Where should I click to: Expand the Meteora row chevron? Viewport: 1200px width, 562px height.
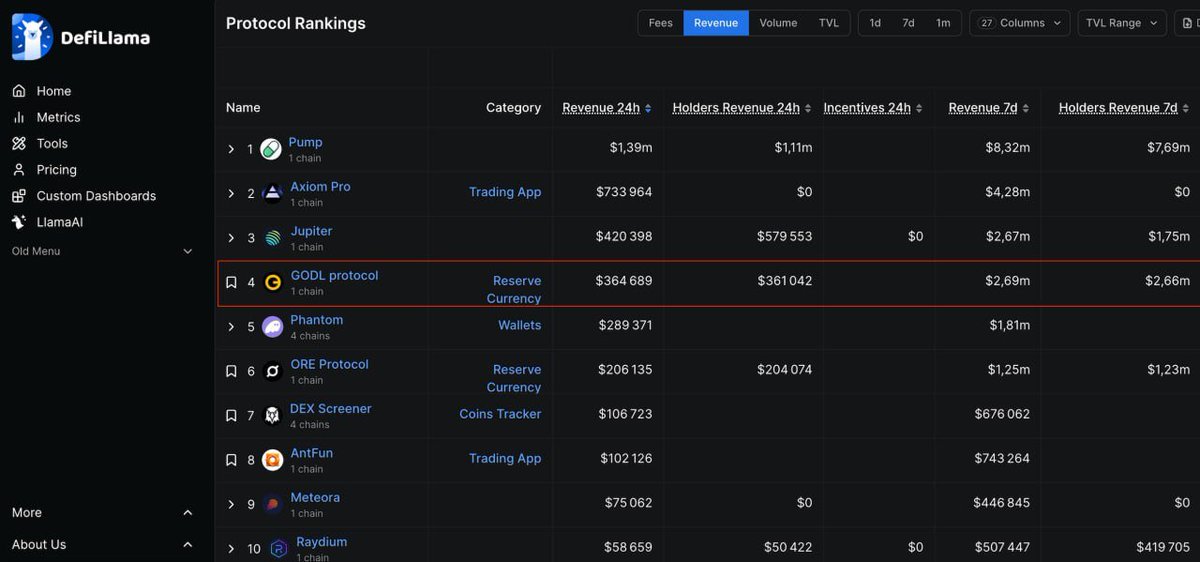[x=231, y=504]
